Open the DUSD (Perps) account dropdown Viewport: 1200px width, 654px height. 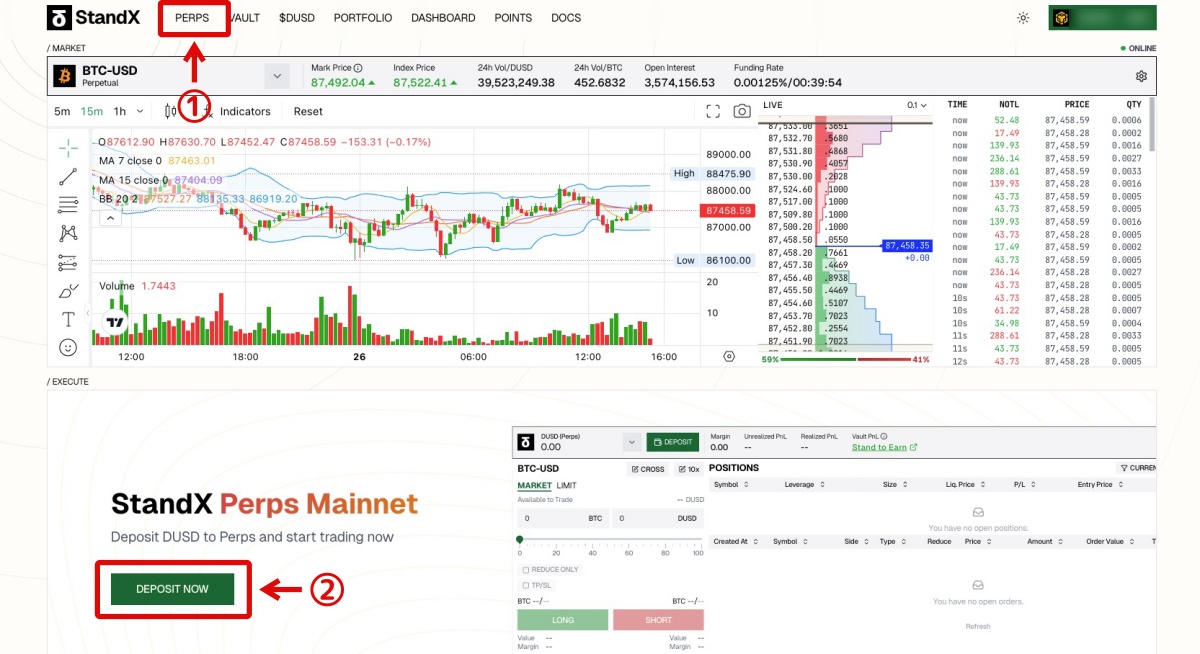point(632,442)
